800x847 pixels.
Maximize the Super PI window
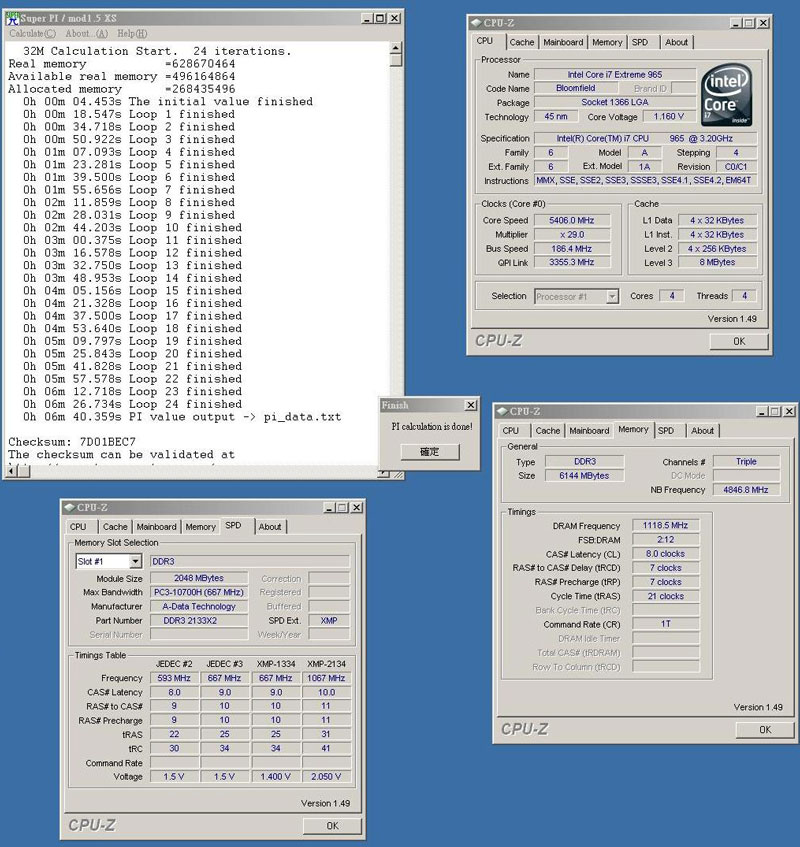pyautogui.click(x=382, y=19)
